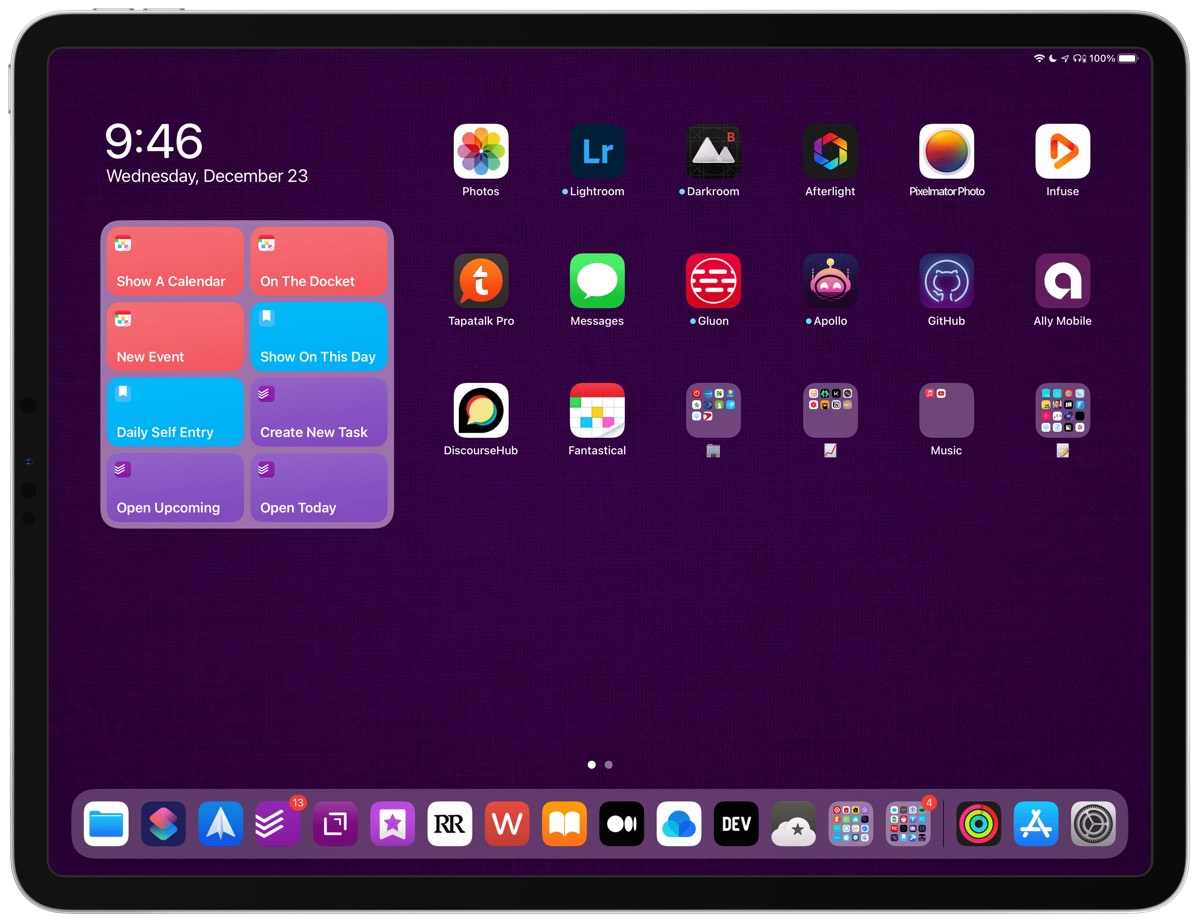Viewport: 1200px width, 924px height.
Task: Run the On The Docket shortcut
Action: point(319,261)
